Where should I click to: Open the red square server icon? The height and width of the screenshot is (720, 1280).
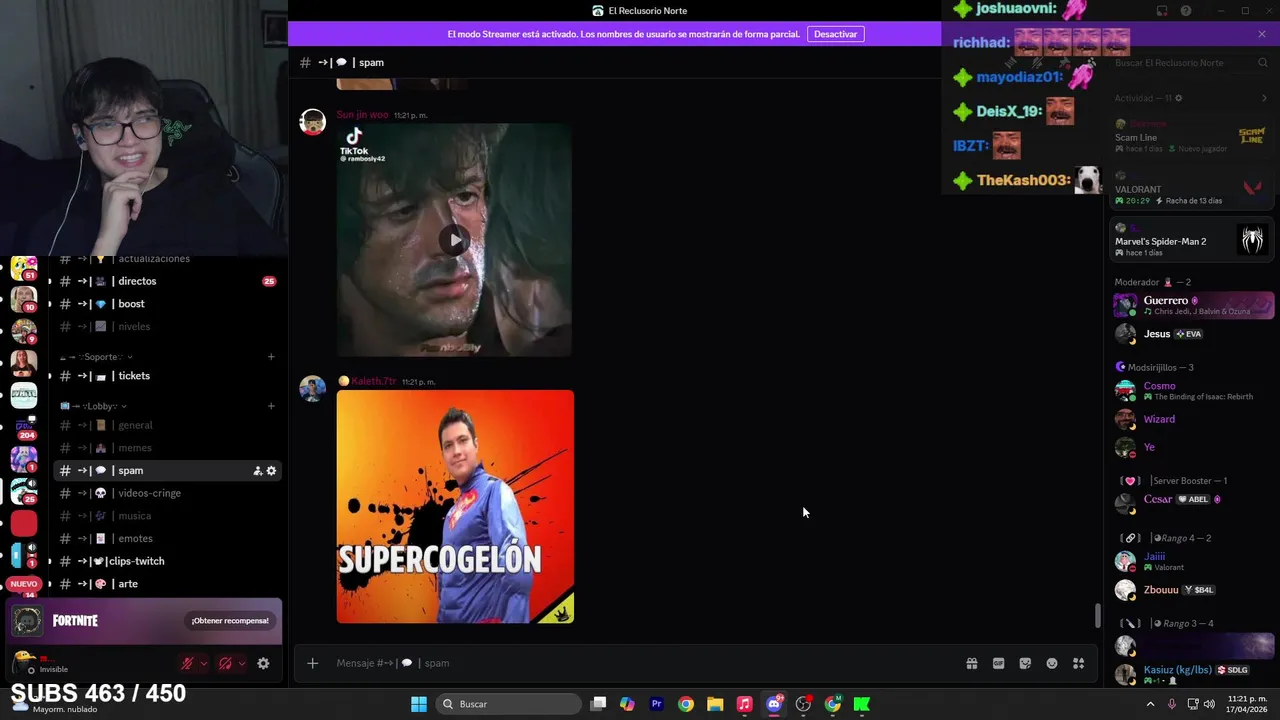pyautogui.click(x=24, y=523)
